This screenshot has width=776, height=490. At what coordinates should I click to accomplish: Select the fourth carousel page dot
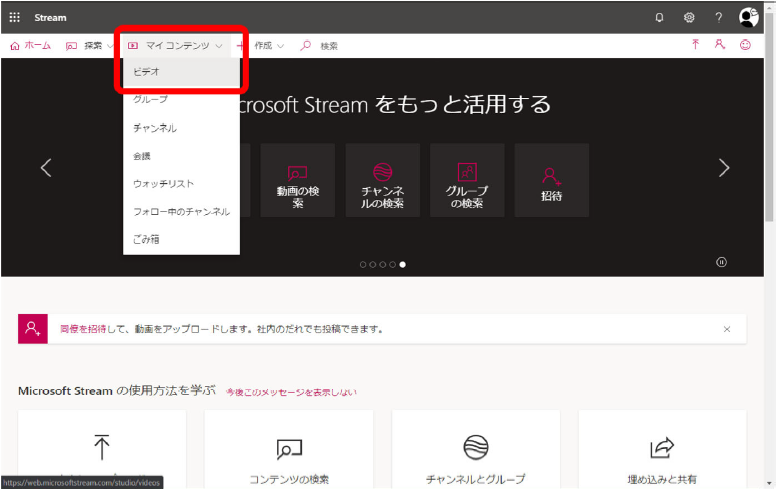coord(392,265)
